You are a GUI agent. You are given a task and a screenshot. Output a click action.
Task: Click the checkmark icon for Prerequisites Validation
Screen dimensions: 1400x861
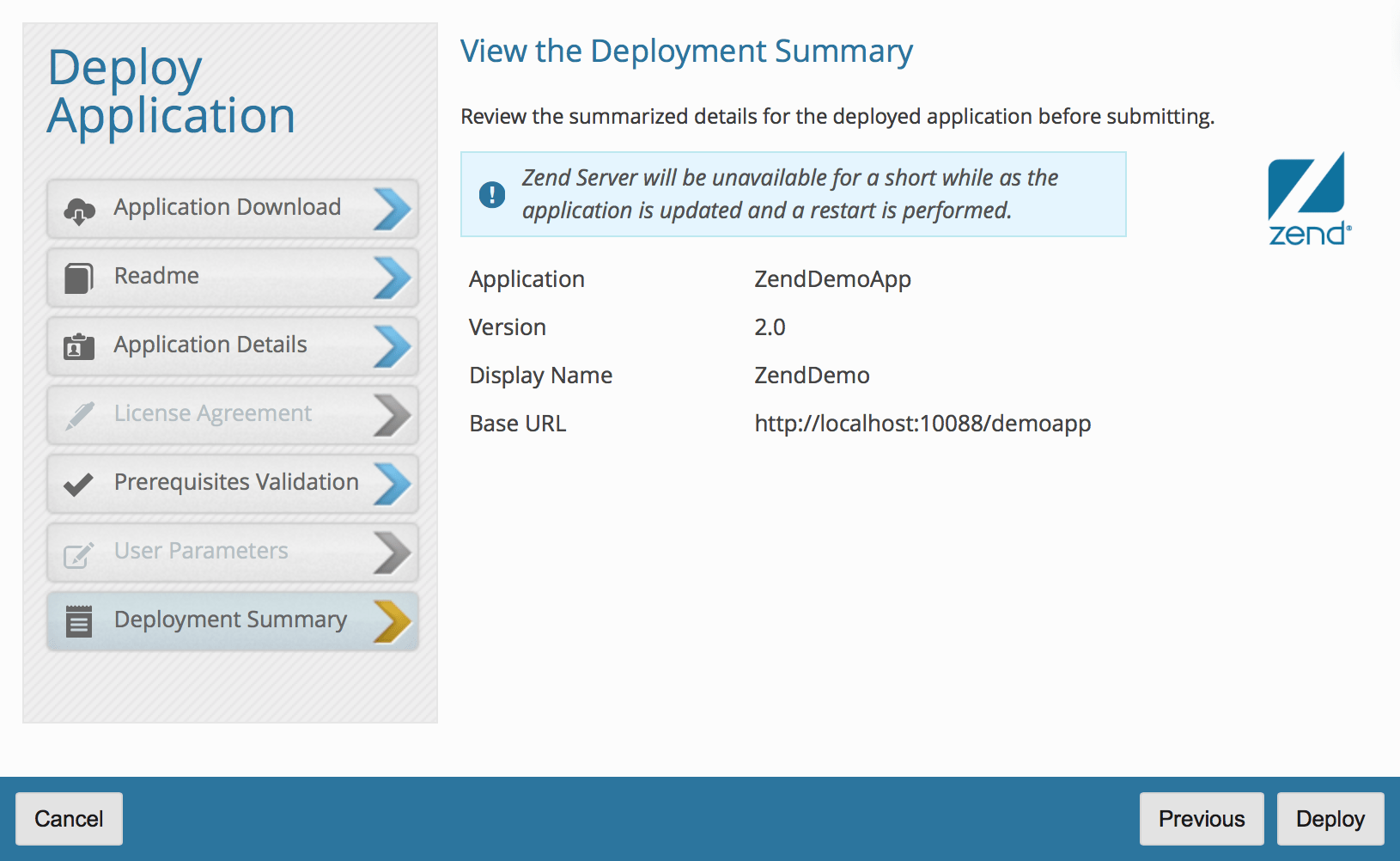pyautogui.click(x=79, y=485)
